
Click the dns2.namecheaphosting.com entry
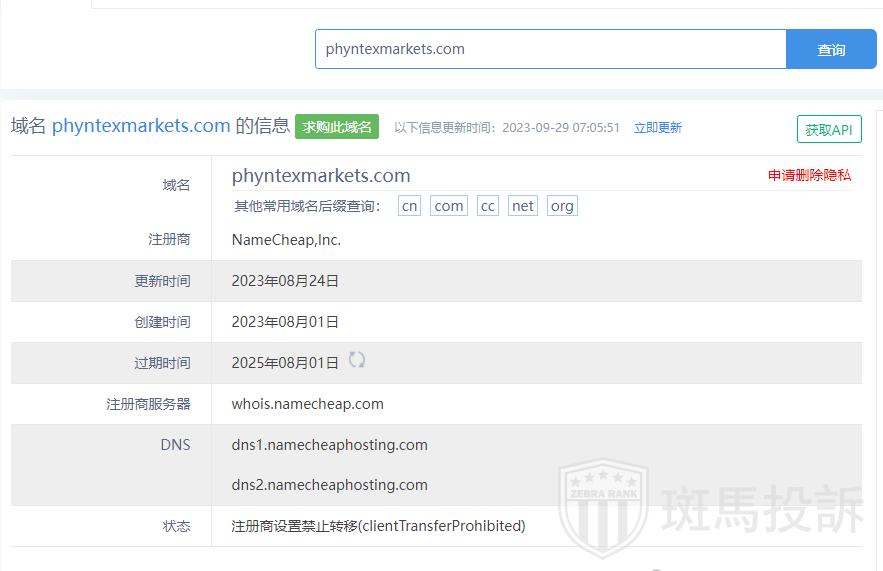click(329, 485)
